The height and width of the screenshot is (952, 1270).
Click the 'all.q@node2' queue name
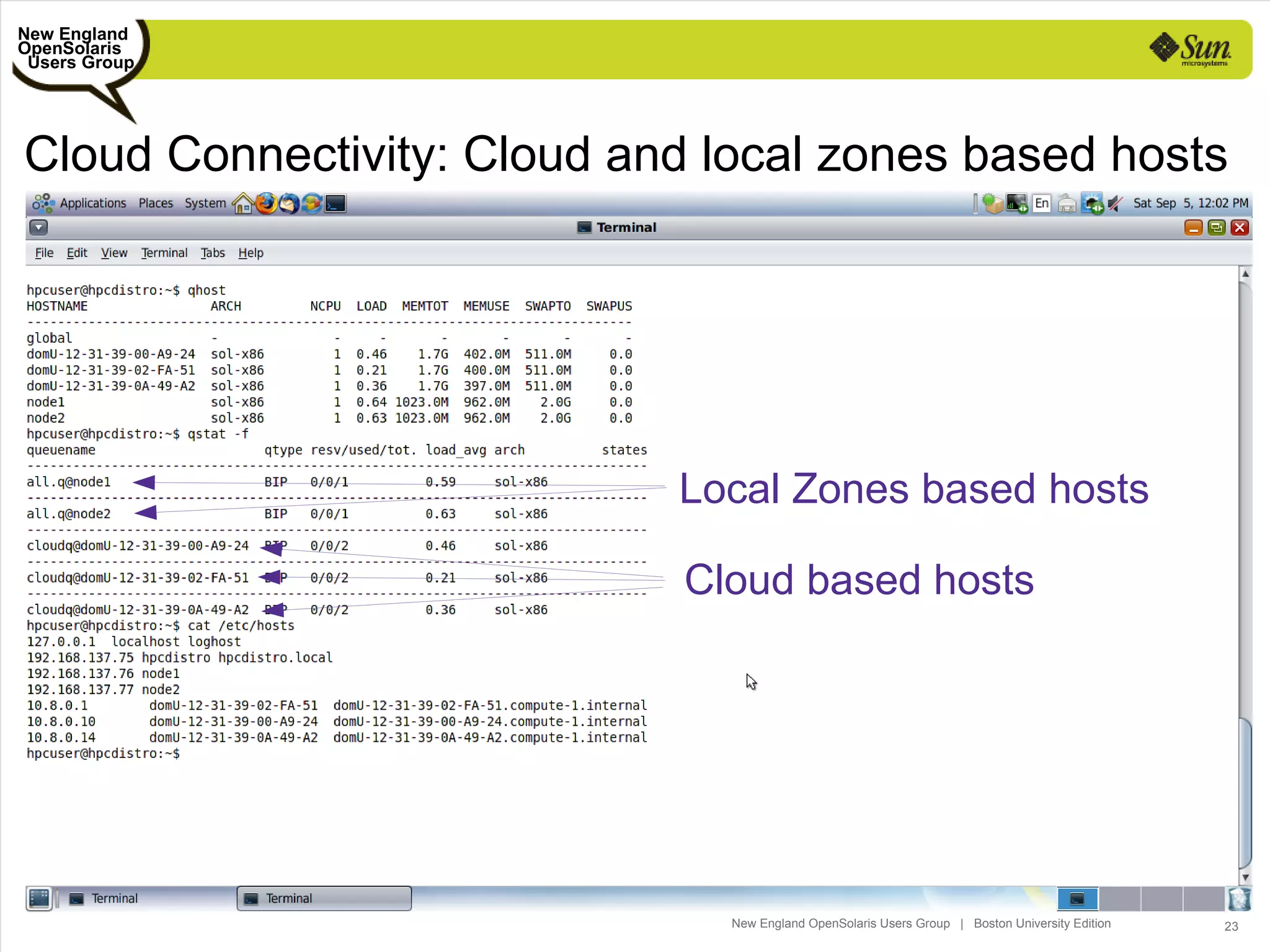click(x=69, y=514)
